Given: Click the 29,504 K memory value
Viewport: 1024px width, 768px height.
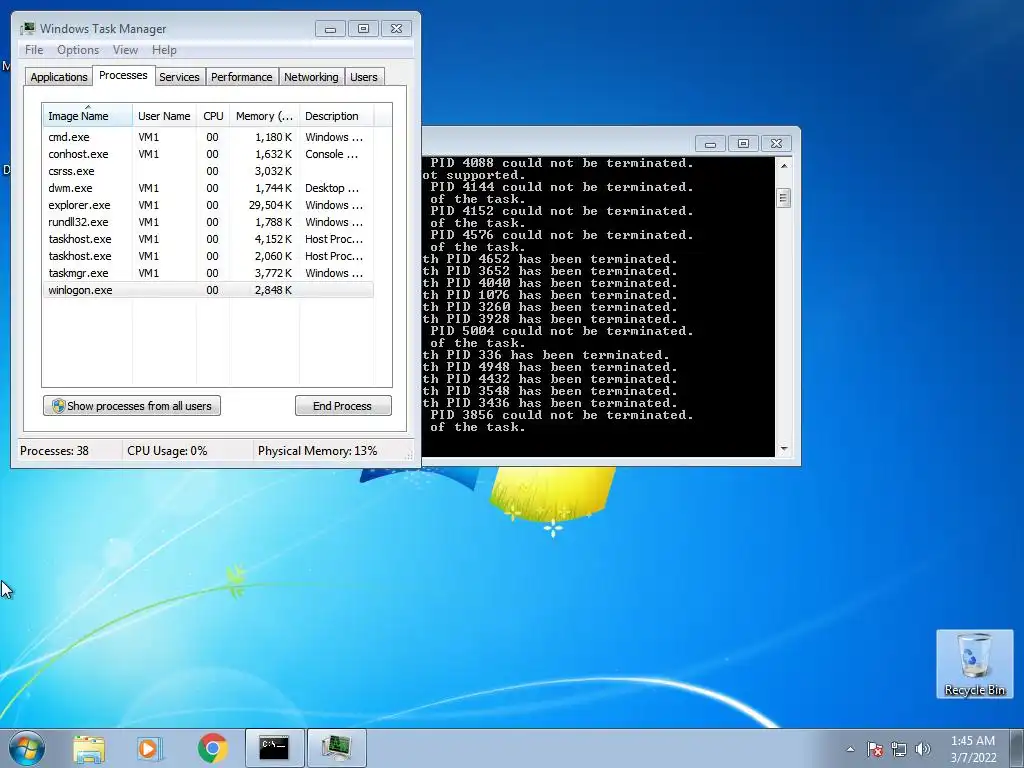Looking at the screenshot, I should click(270, 205).
